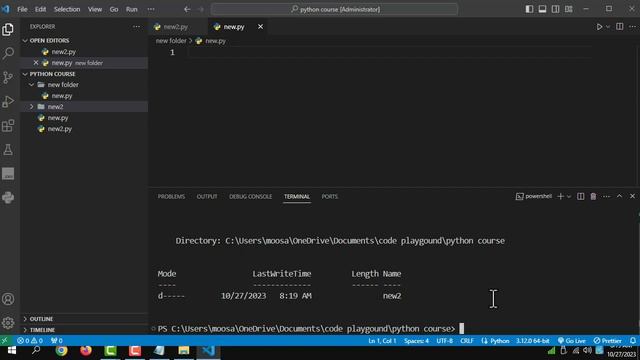
Task: Close the new.py editor tab
Action: [260, 27]
